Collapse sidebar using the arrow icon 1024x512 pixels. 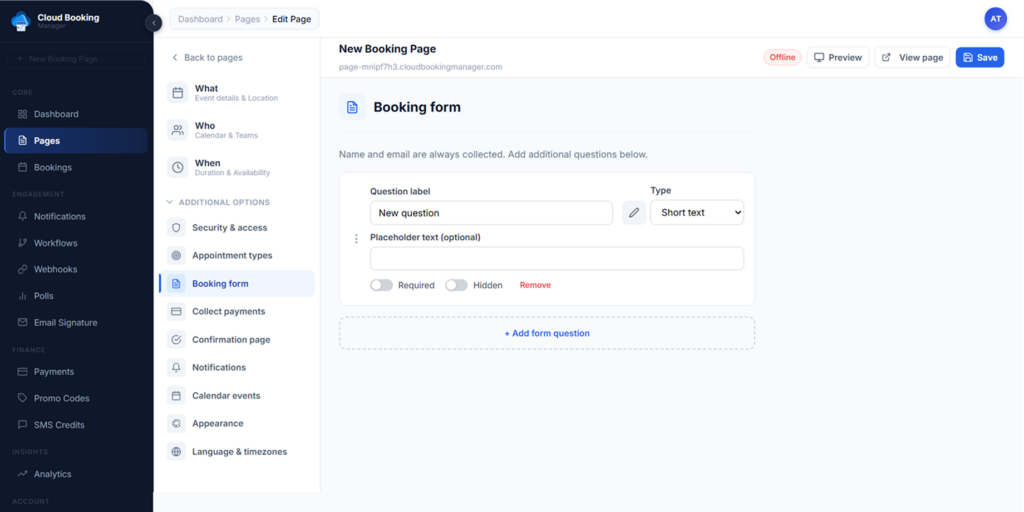153,23
